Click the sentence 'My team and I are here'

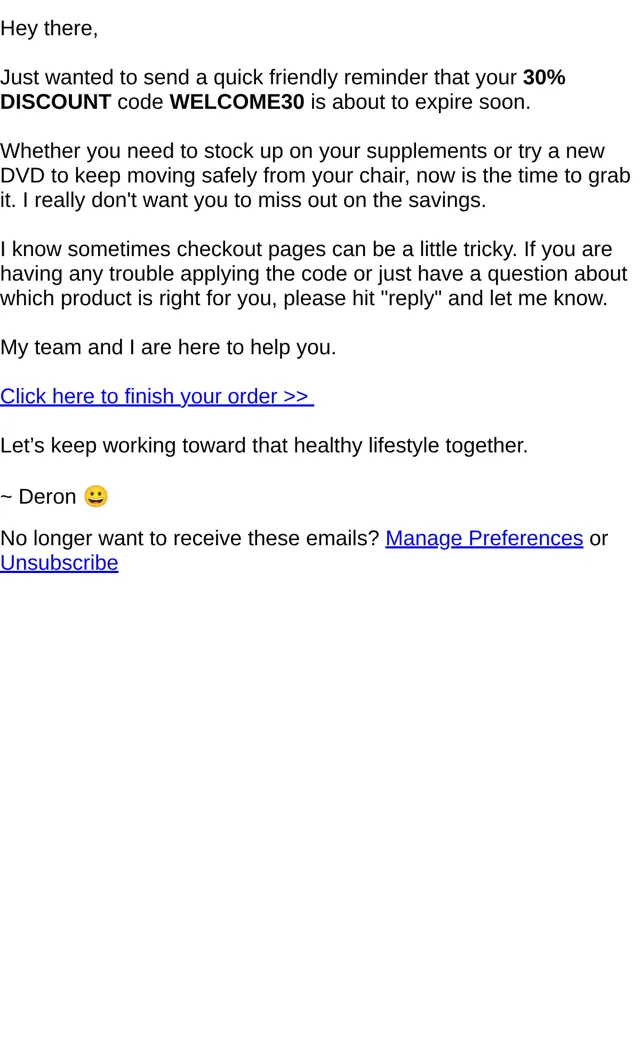(122, 347)
